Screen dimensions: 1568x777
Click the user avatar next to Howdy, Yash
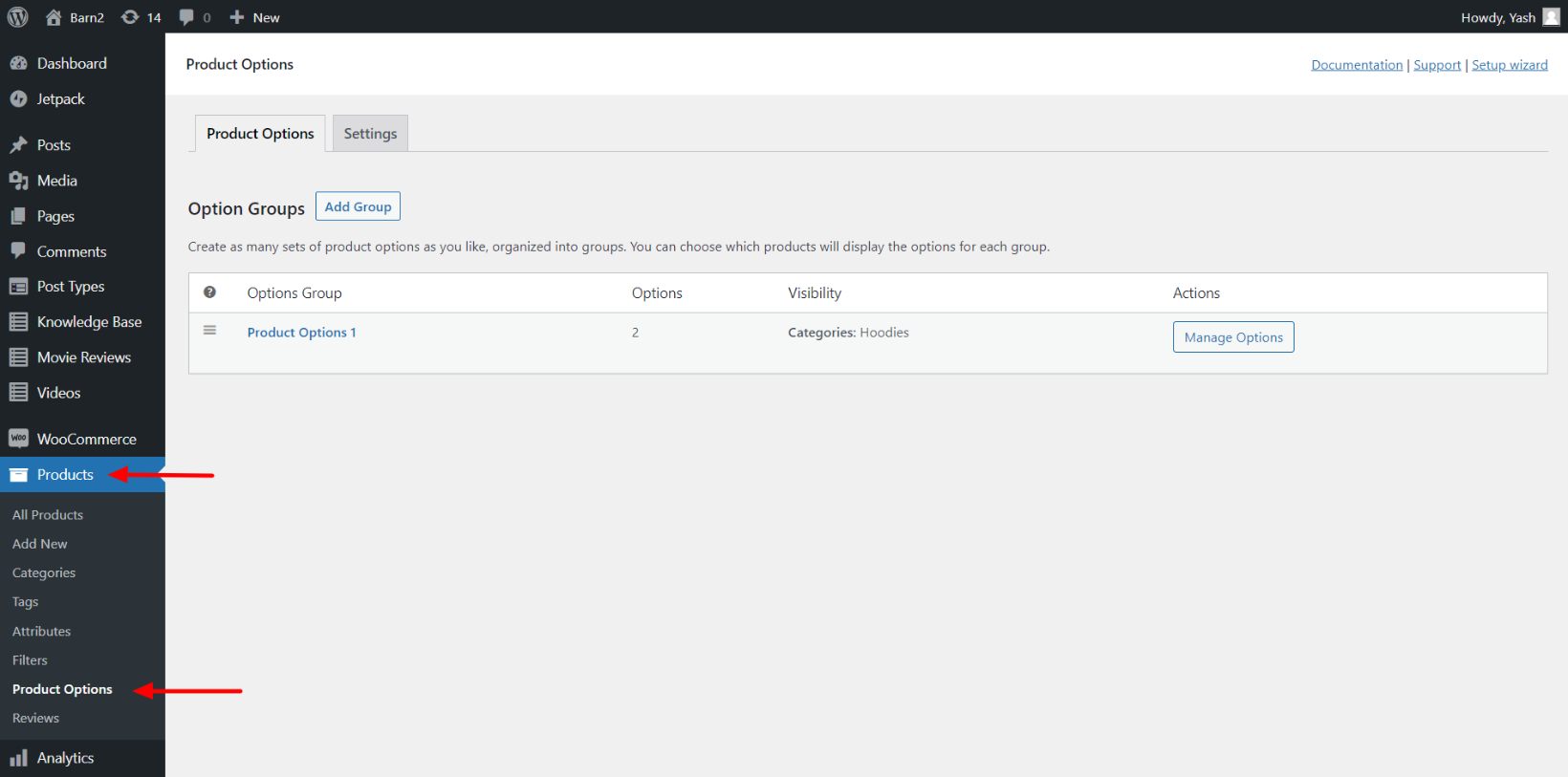click(x=1551, y=17)
